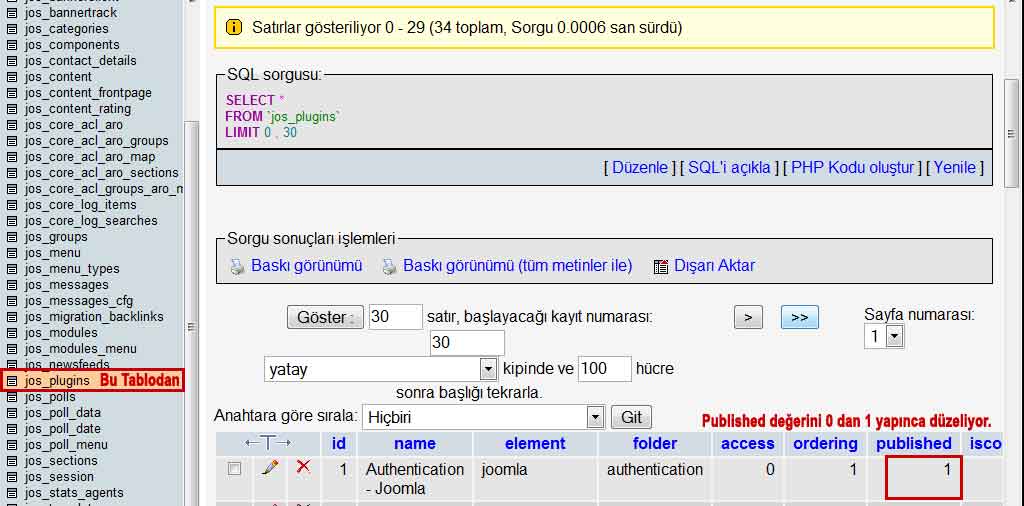Click the red X delete icon for row 1
The width and height of the screenshot is (1024, 506).
303,467
